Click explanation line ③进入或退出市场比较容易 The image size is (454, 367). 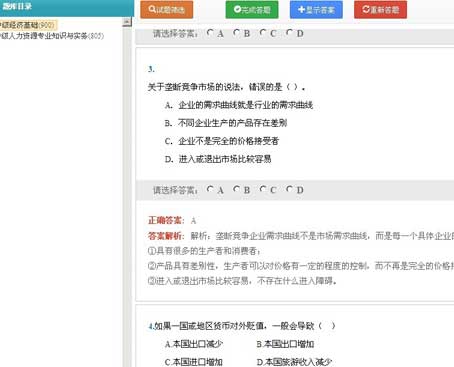click(x=242, y=281)
